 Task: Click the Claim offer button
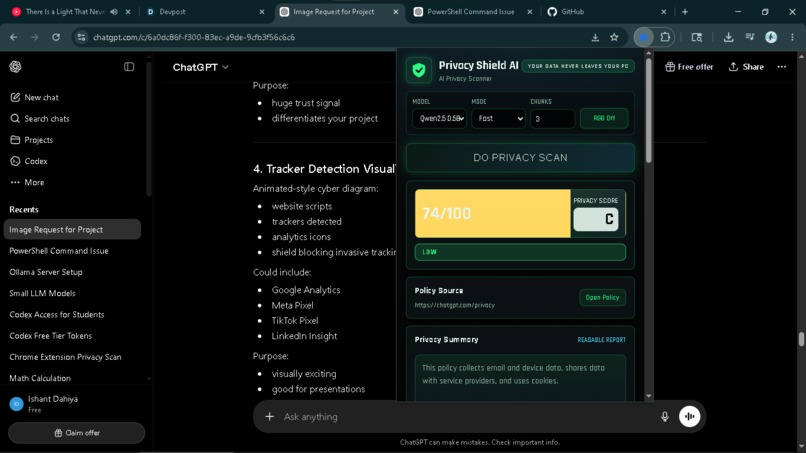coord(77,433)
